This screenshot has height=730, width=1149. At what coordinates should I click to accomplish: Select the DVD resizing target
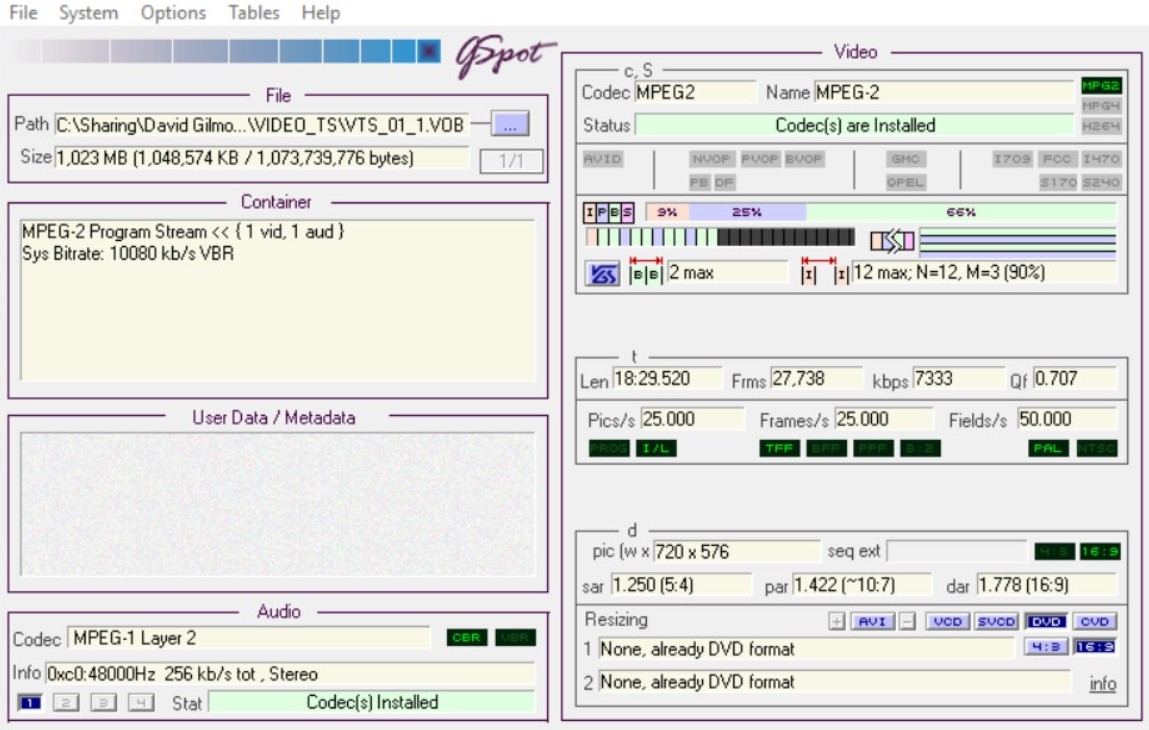click(x=1046, y=622)
